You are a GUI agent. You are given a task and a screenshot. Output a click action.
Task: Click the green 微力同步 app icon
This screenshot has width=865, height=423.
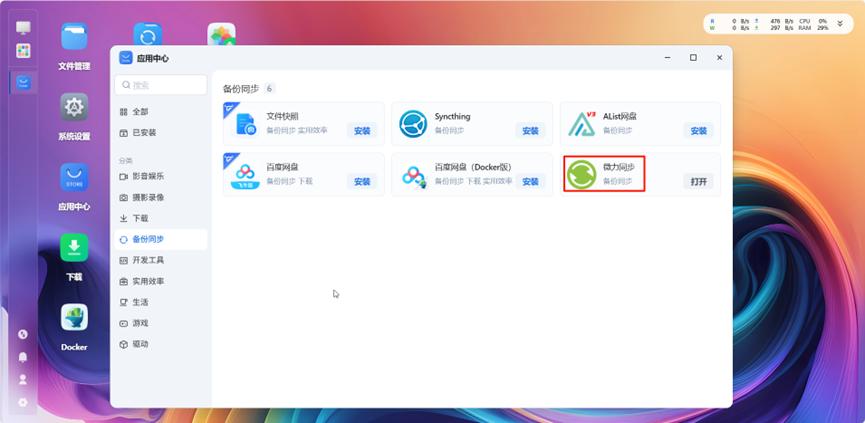pyautogui.click(x=581, y=174)
